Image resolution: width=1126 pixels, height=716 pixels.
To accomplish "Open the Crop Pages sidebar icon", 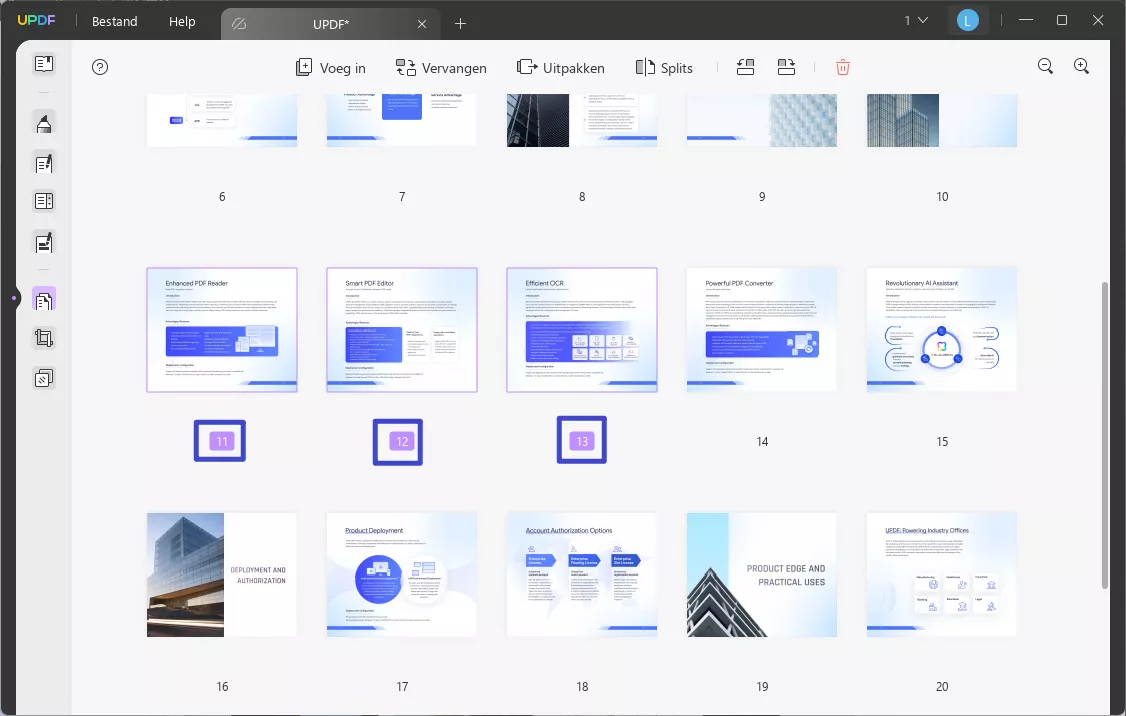I will pos(44,338).
